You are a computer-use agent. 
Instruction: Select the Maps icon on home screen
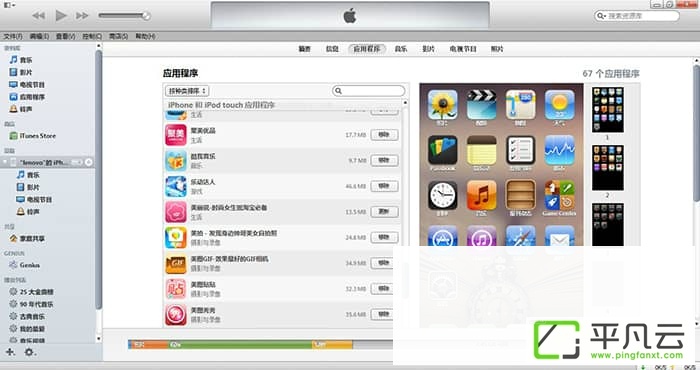click(521, 104)
